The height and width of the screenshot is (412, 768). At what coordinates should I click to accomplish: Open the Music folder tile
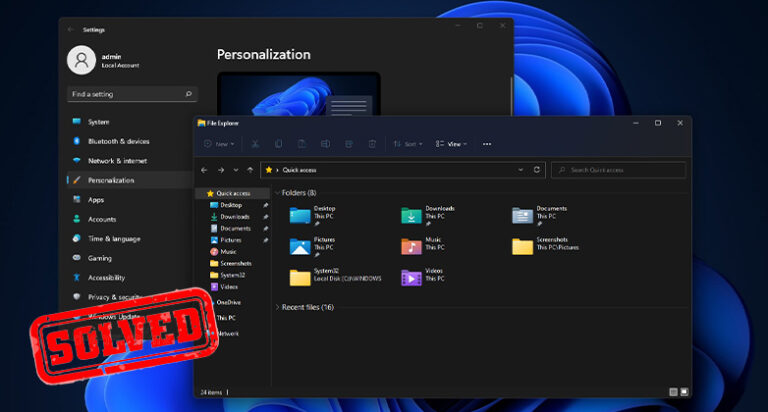point(423,246)
